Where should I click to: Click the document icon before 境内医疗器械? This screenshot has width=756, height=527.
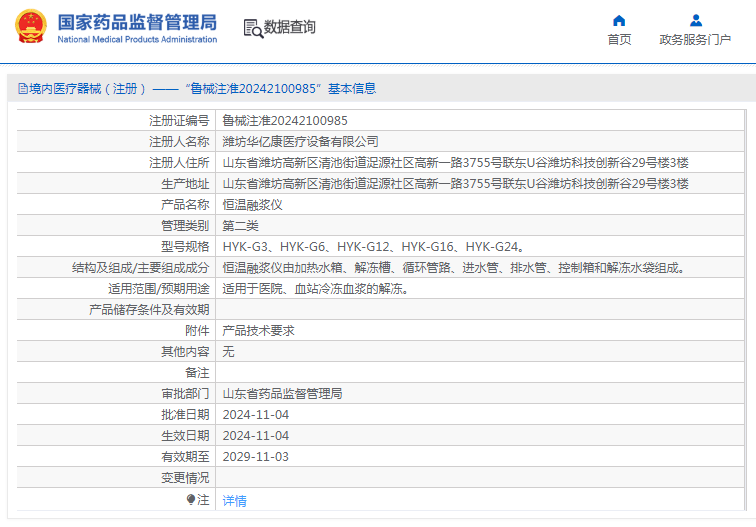[23, 89]
